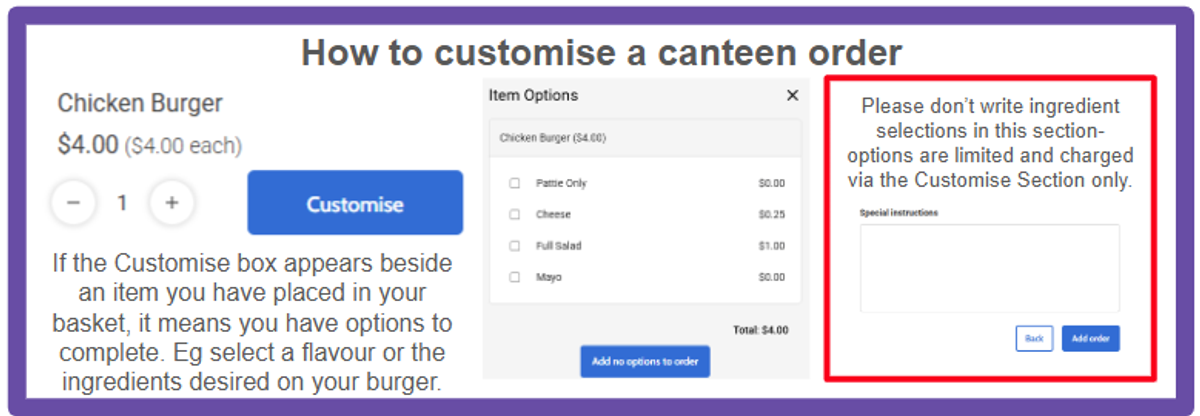
Task: Click the Chicken Burger item title
Action: (x=140, y=103)
